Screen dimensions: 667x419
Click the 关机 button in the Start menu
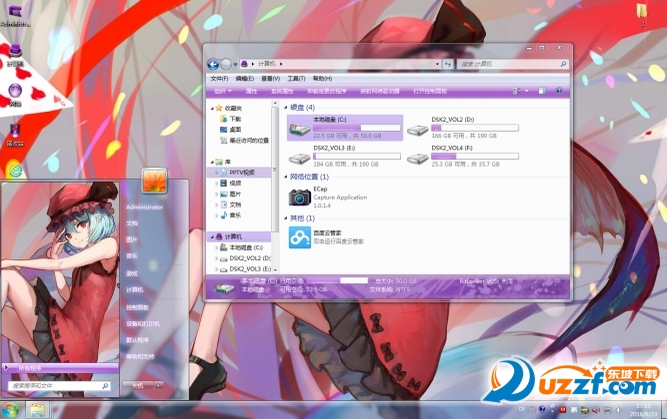point(138,385)
